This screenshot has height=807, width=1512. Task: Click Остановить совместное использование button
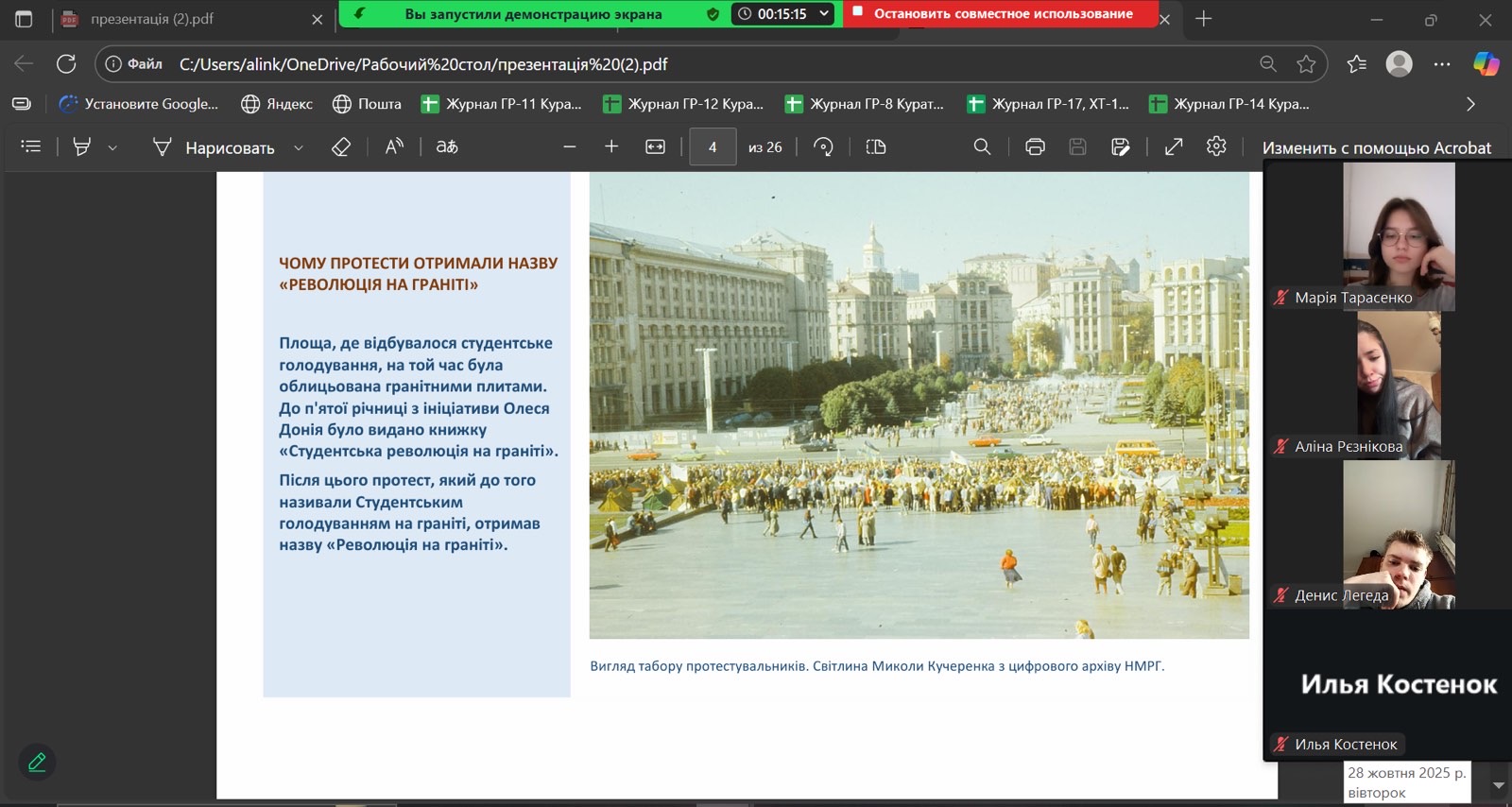click(1002, 13)
